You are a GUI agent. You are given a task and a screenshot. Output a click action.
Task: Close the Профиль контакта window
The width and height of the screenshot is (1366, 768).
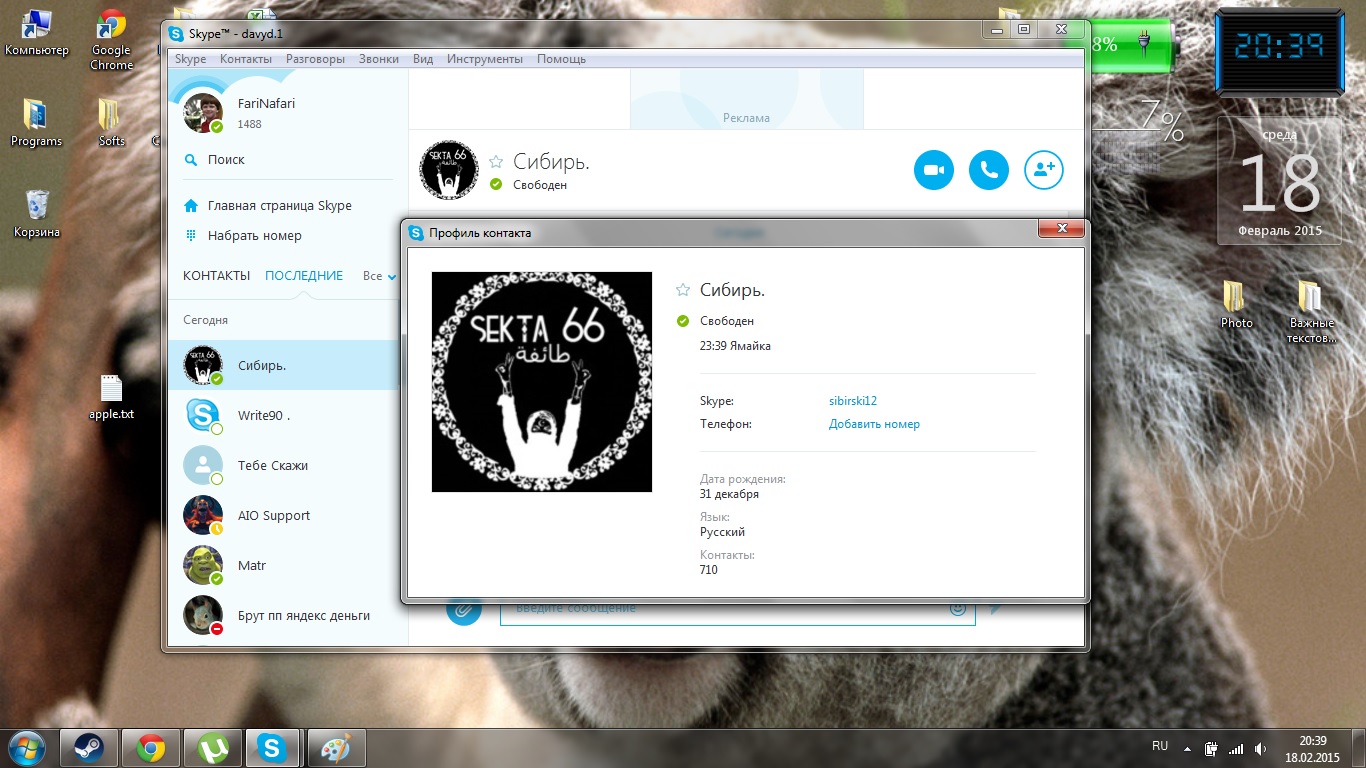pyautogui.click(x=1061, y=229)
